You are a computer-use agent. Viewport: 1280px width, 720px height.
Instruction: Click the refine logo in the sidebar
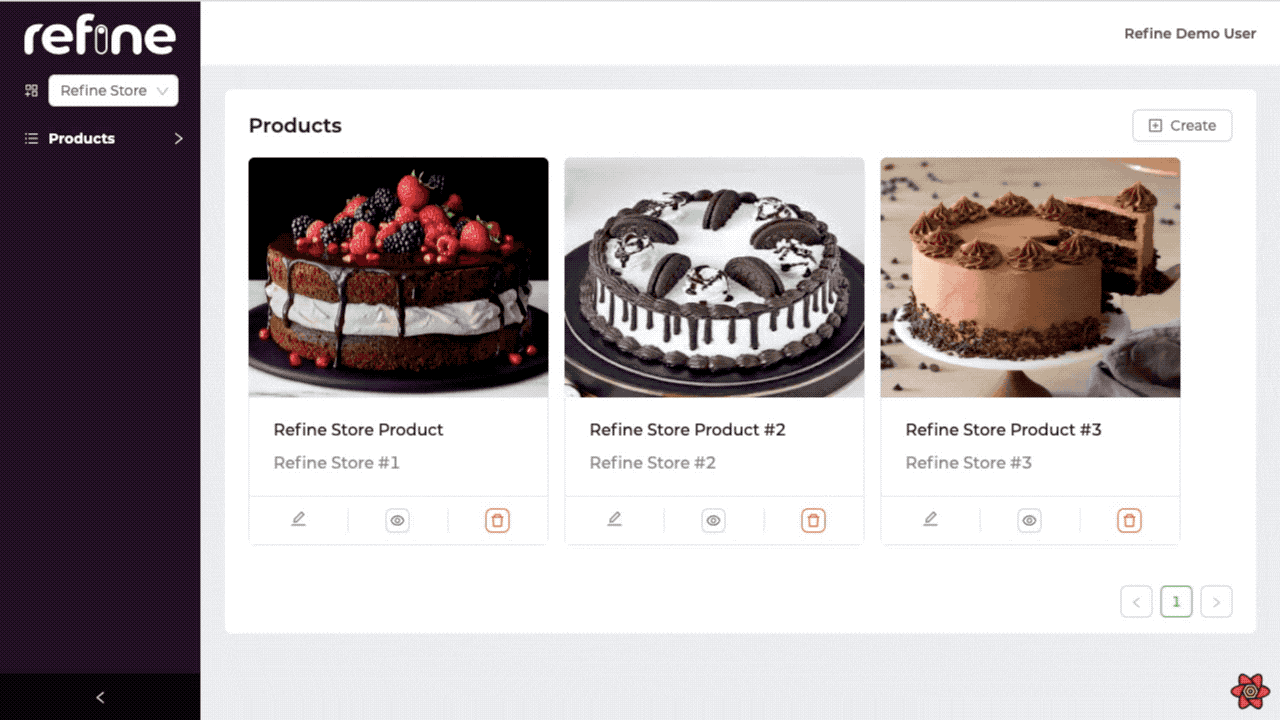[100, 38]
